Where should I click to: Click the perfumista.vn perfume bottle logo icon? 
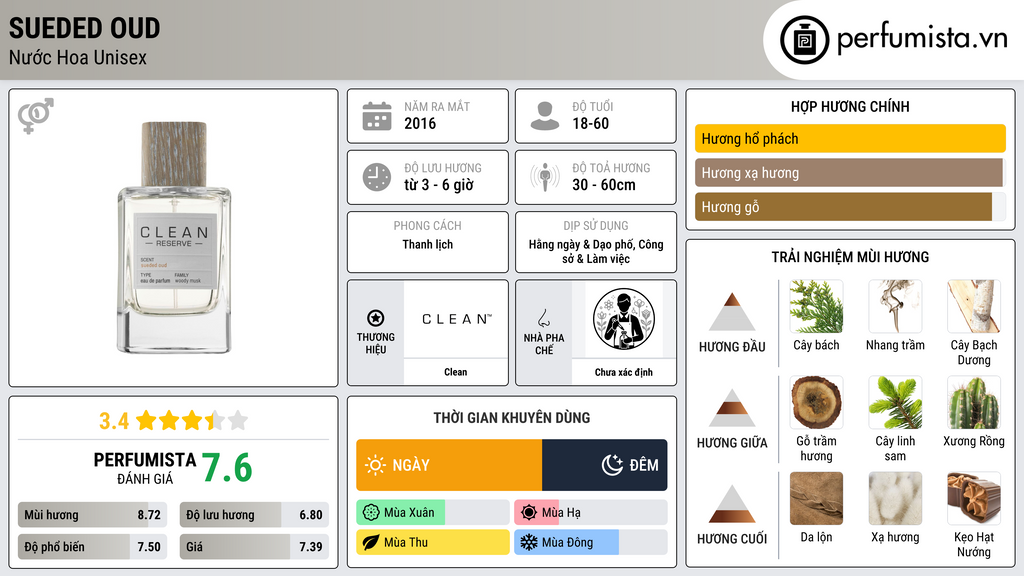pyautogui.click(x=804, y=40)
